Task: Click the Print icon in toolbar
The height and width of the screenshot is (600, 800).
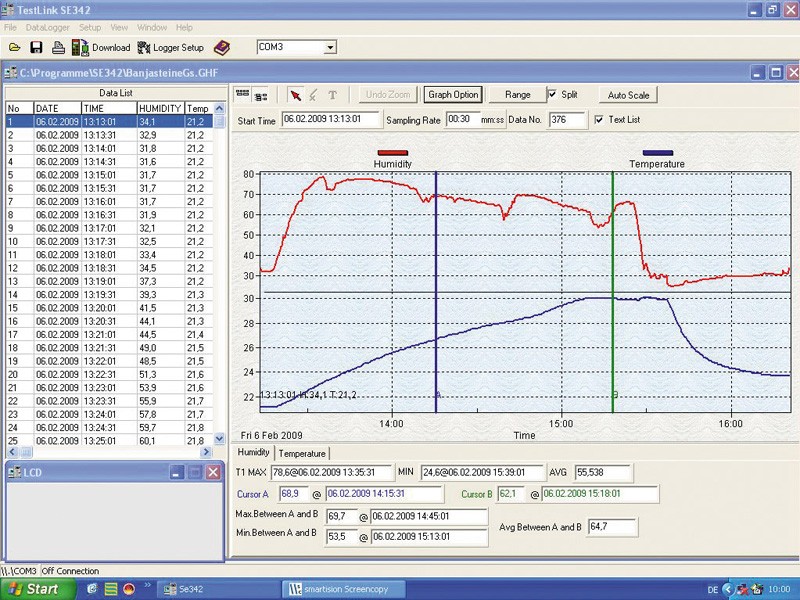Action: click(58, 47)
